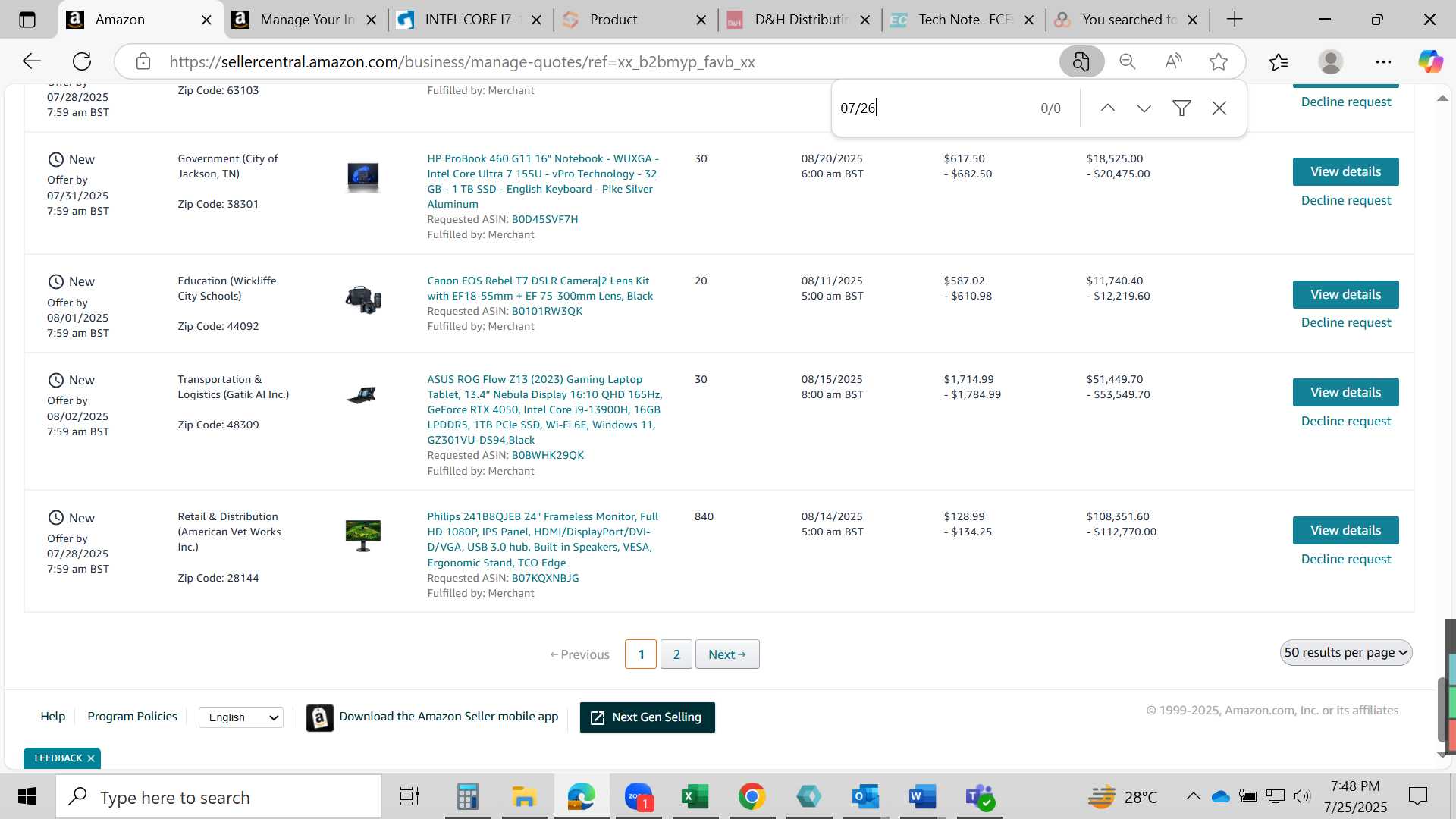
Task: Open Microsoft Teams from the taskbar
Action: coord(980,797)
